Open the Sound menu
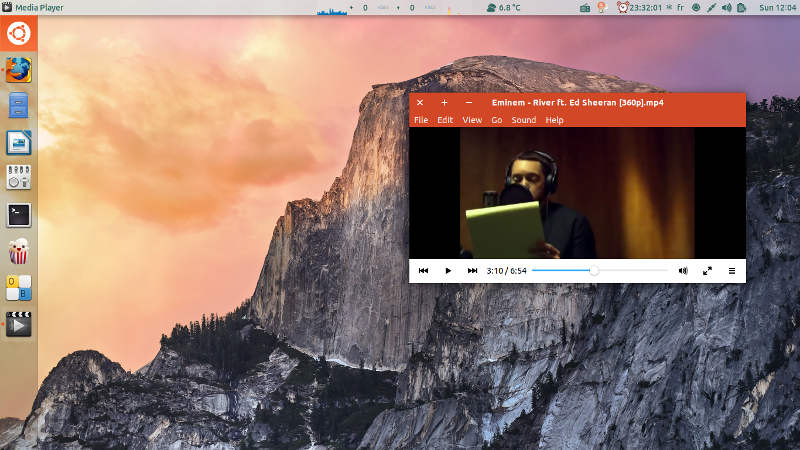Screen dimensions: 800x450 tap(523, 120)
